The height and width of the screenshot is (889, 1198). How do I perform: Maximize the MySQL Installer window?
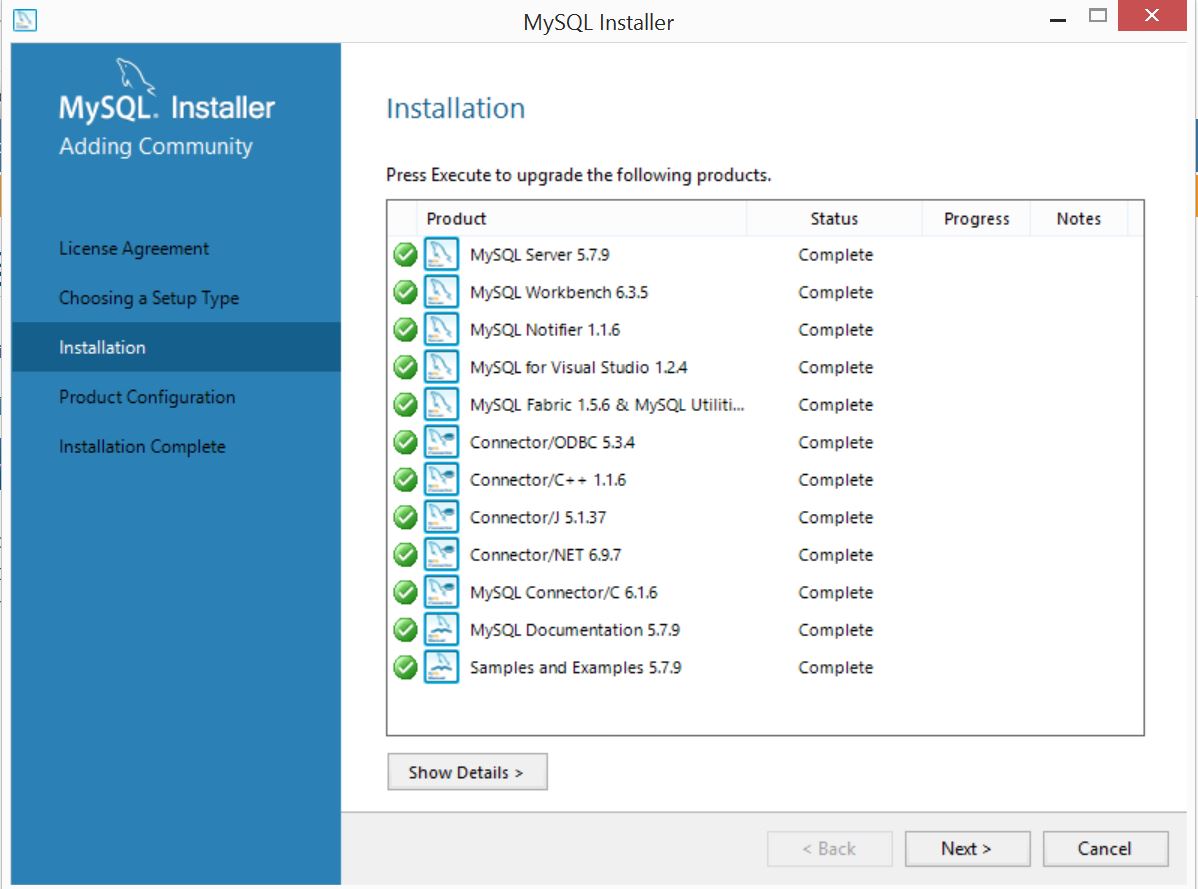point(1097,15)
